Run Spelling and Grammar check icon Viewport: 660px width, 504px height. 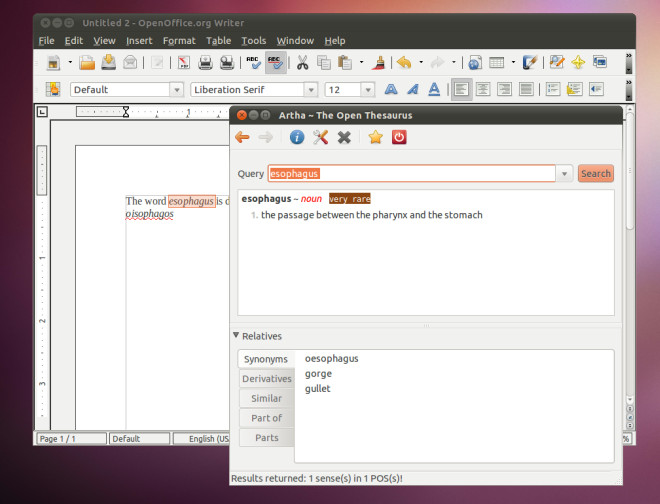[x=253, y=63]
